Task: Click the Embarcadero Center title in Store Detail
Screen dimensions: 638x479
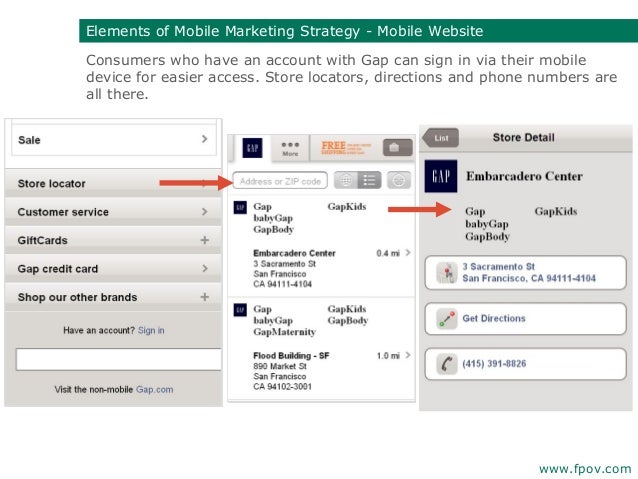Action: click(x=524, y=176)
